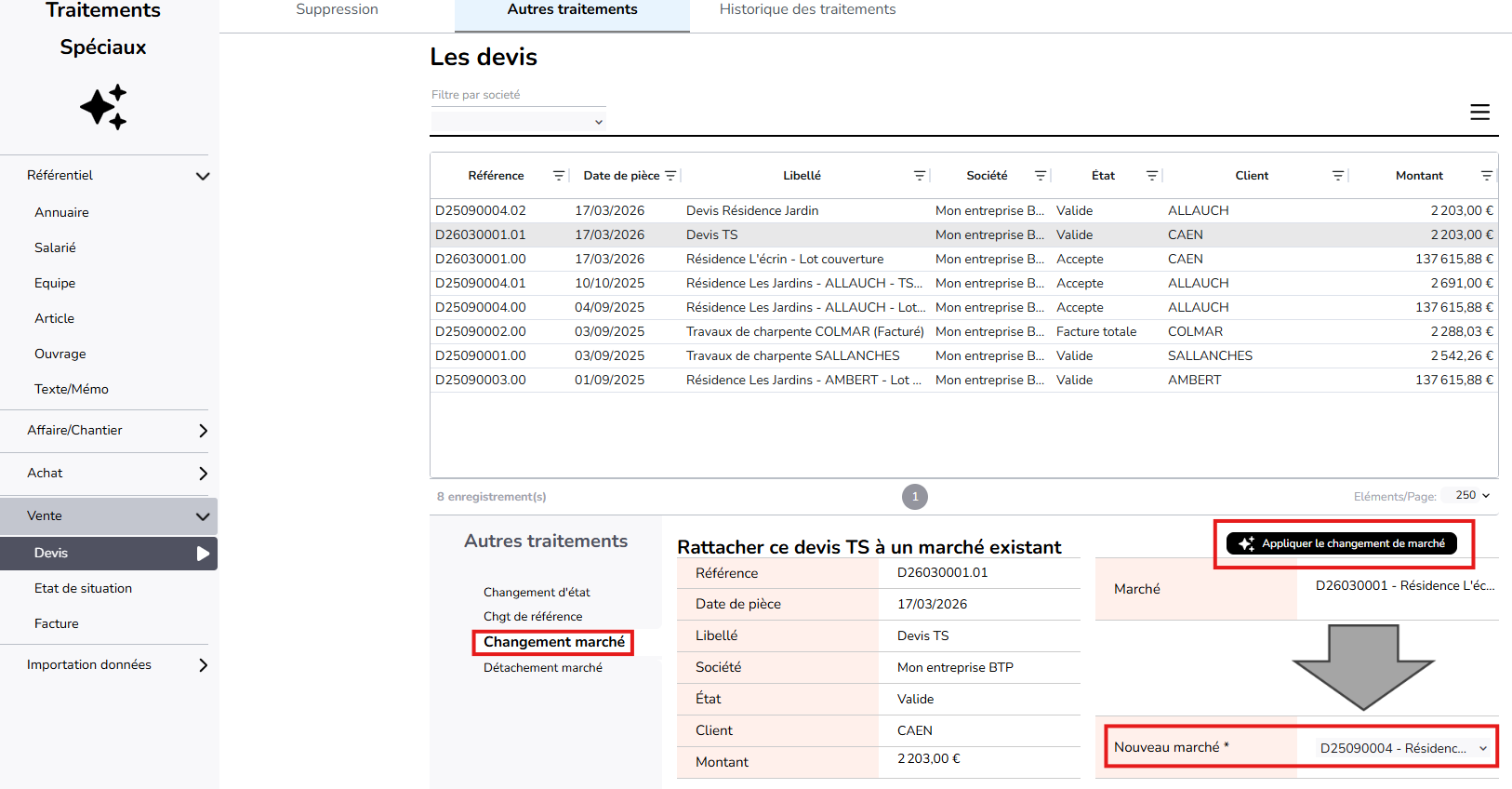Screen dimensions: 1512x789
Task: Select the D25090002.00 Travaux de charpente COLMAR row
Action: coord(804,332)
